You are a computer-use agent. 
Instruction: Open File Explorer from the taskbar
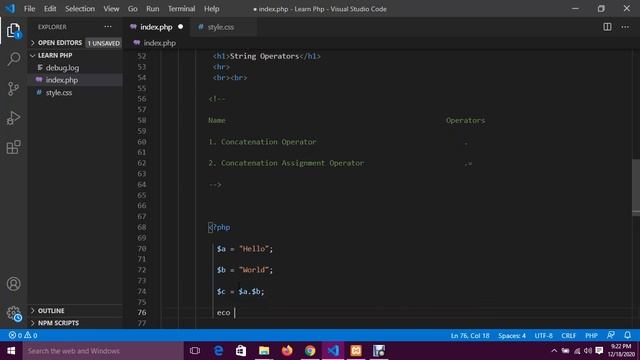click(x=264, y=351)
